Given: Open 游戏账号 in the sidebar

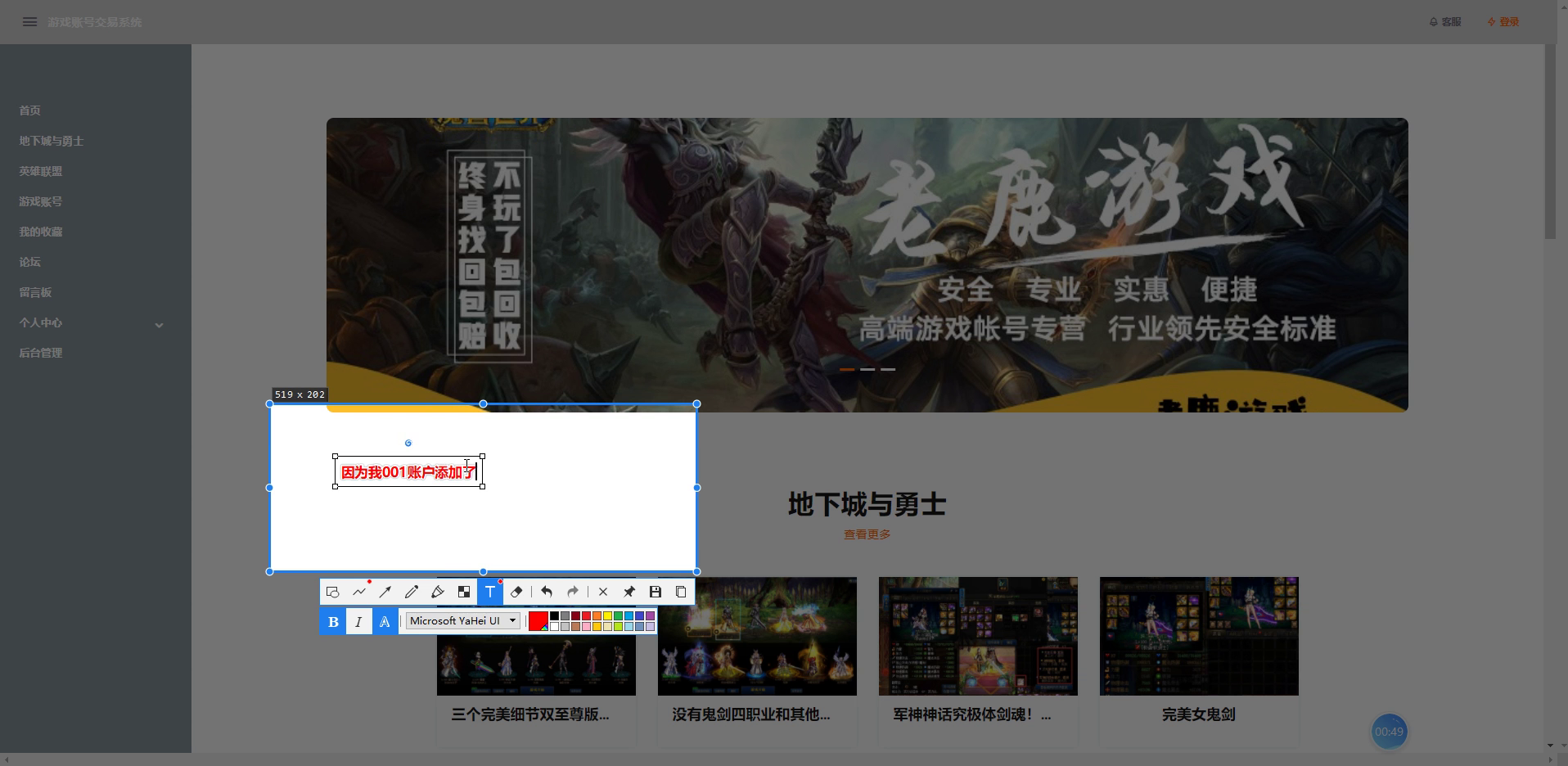Looking at the screenshot, I should (x=41, y=201).
